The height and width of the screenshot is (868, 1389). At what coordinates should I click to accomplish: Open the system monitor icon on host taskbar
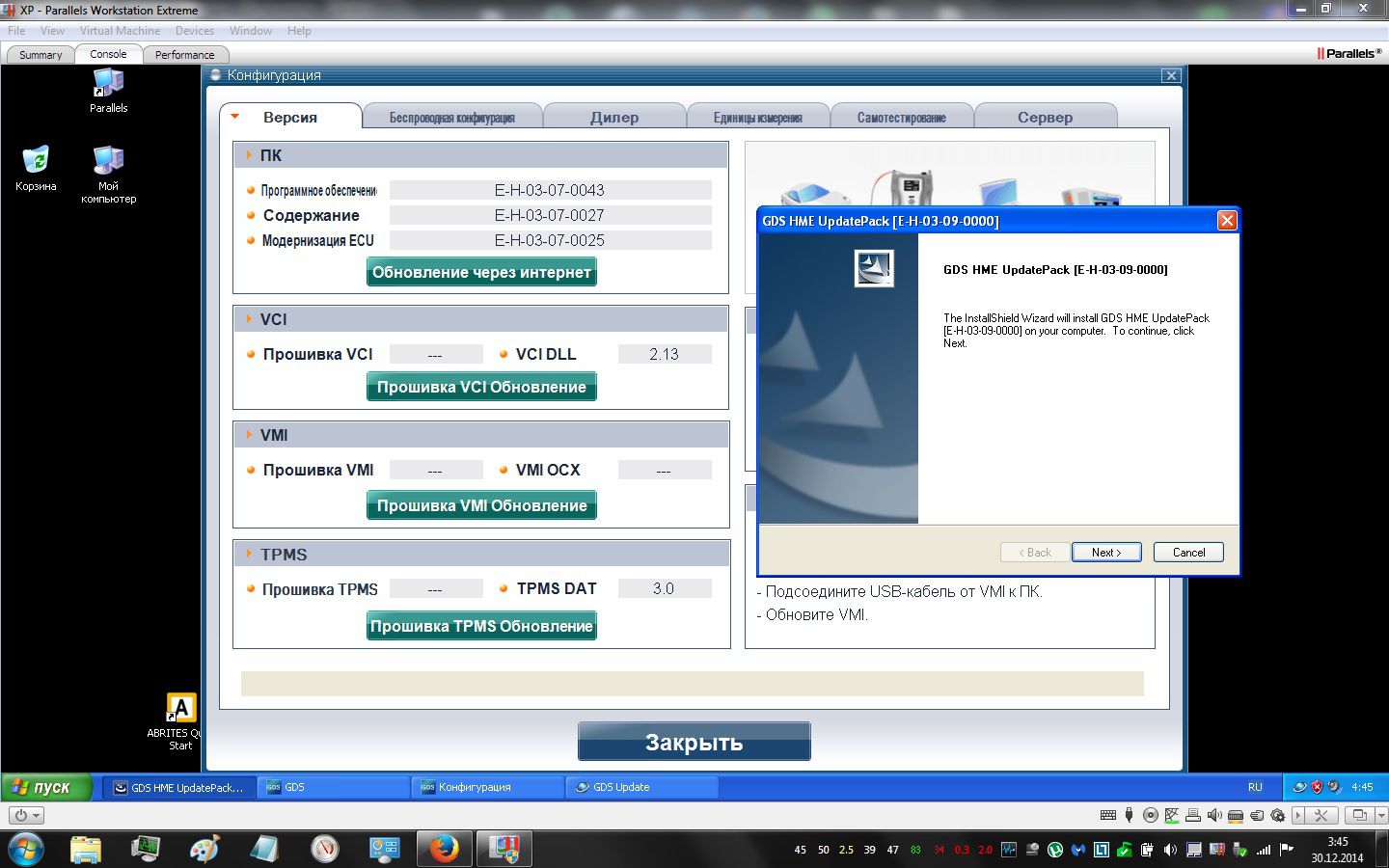pyautogui.click(x=145, y=849)
